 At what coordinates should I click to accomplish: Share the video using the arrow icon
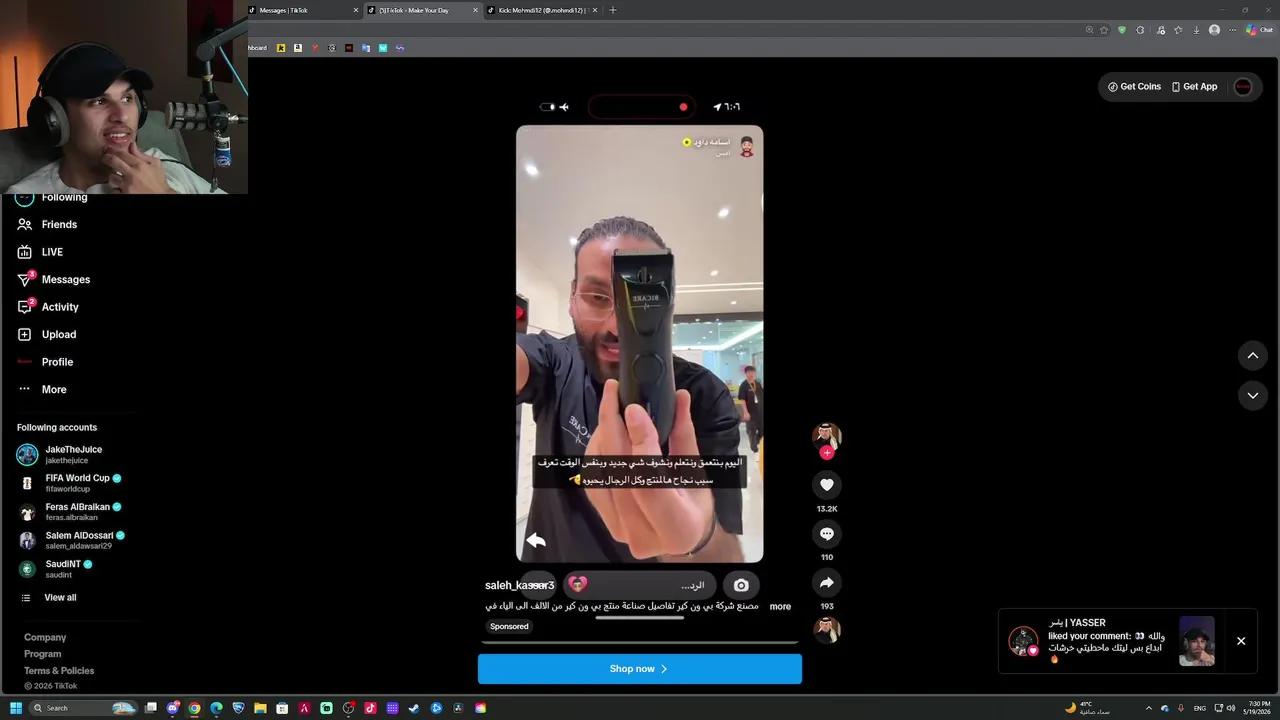827,582
